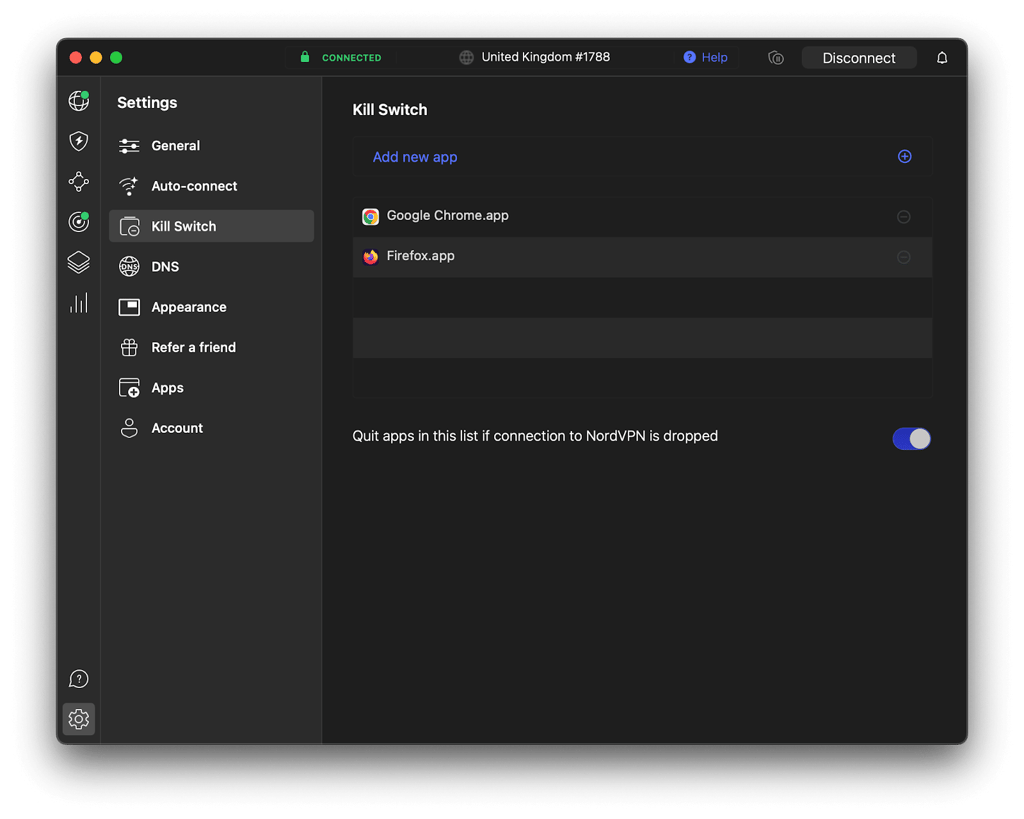Open Dark Web Monitor radar sidebar icon
Screen dimensions: 1024x819
[79, 222]
